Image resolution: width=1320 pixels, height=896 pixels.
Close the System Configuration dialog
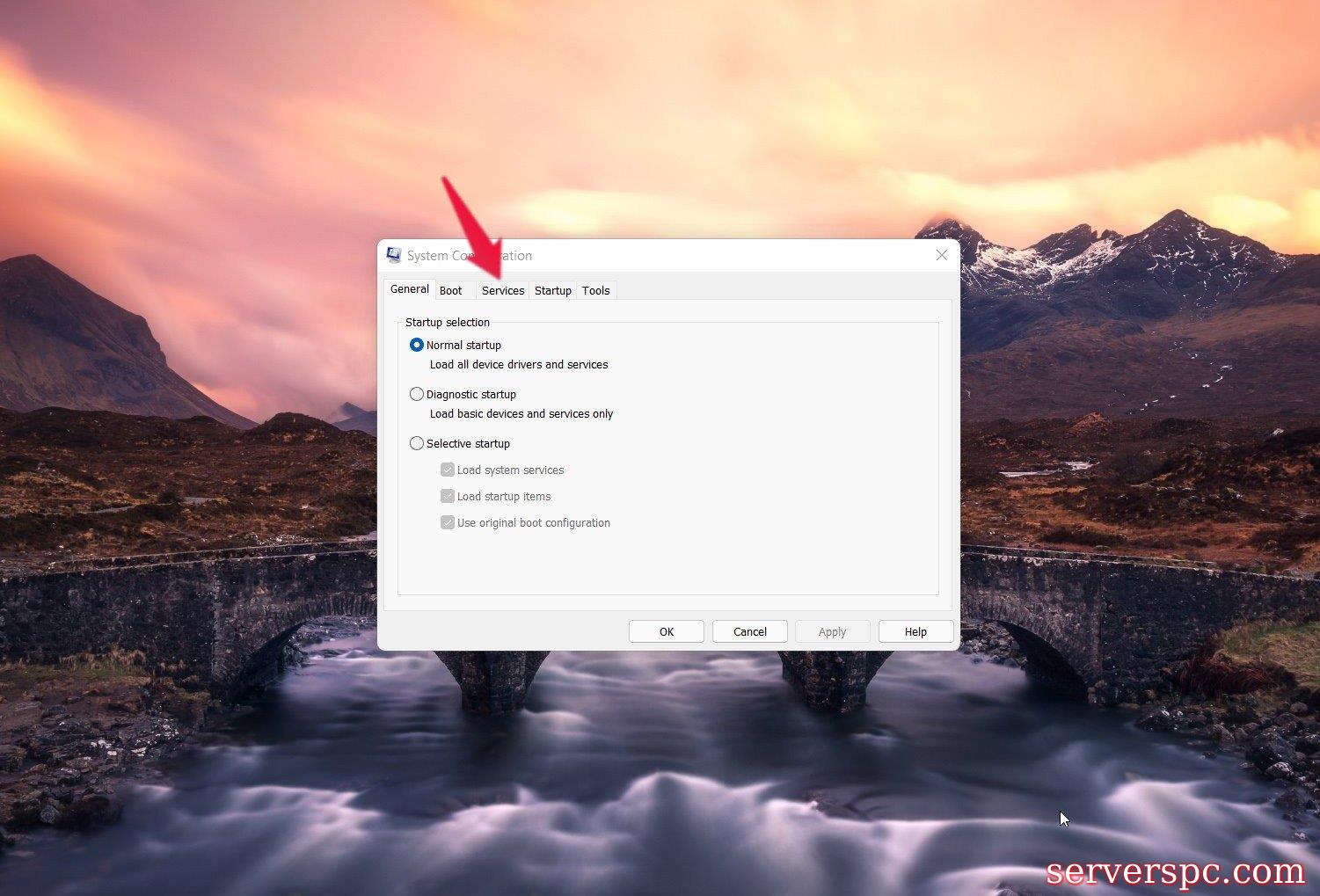941,255
